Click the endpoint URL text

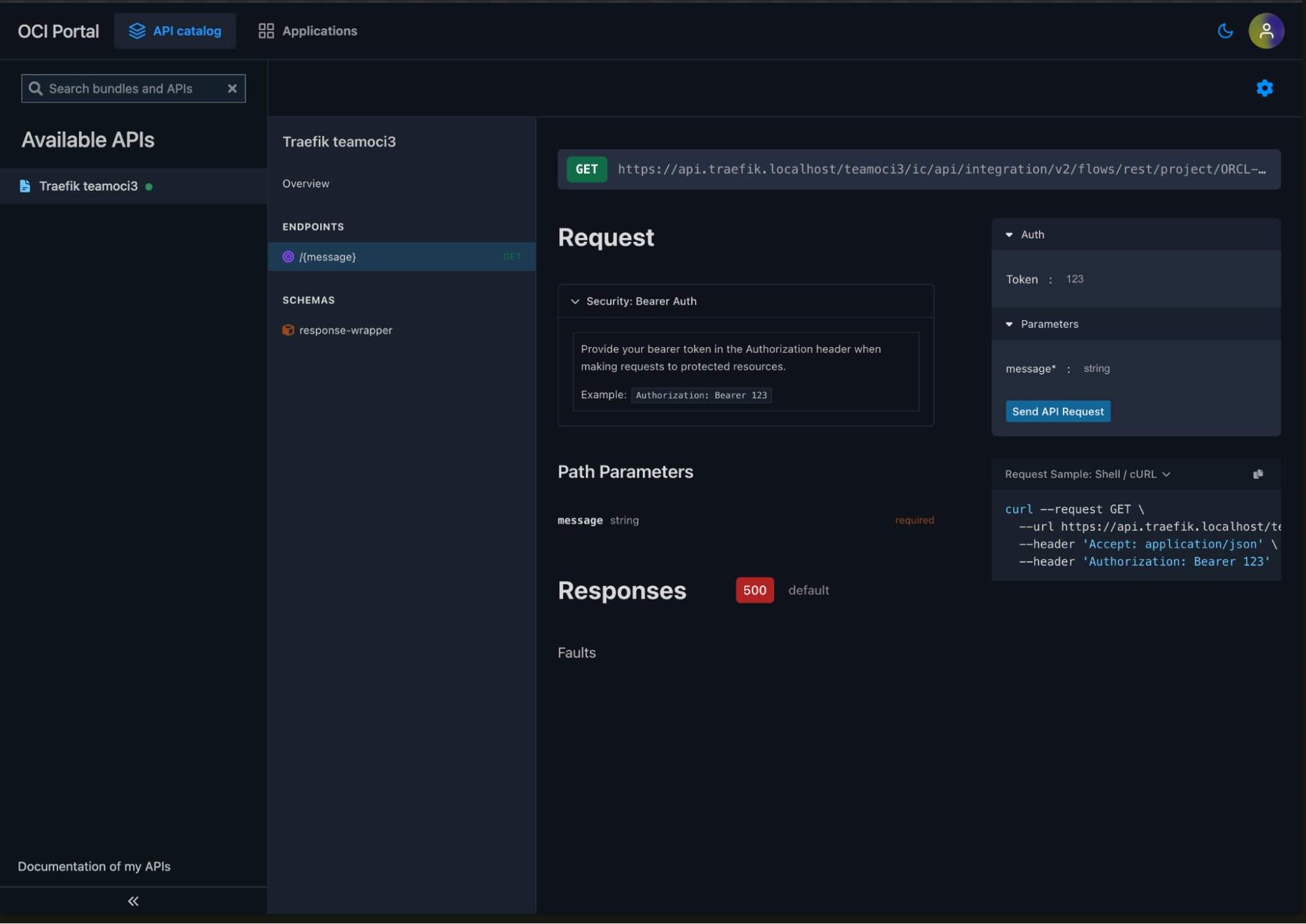tap(941, 169)
